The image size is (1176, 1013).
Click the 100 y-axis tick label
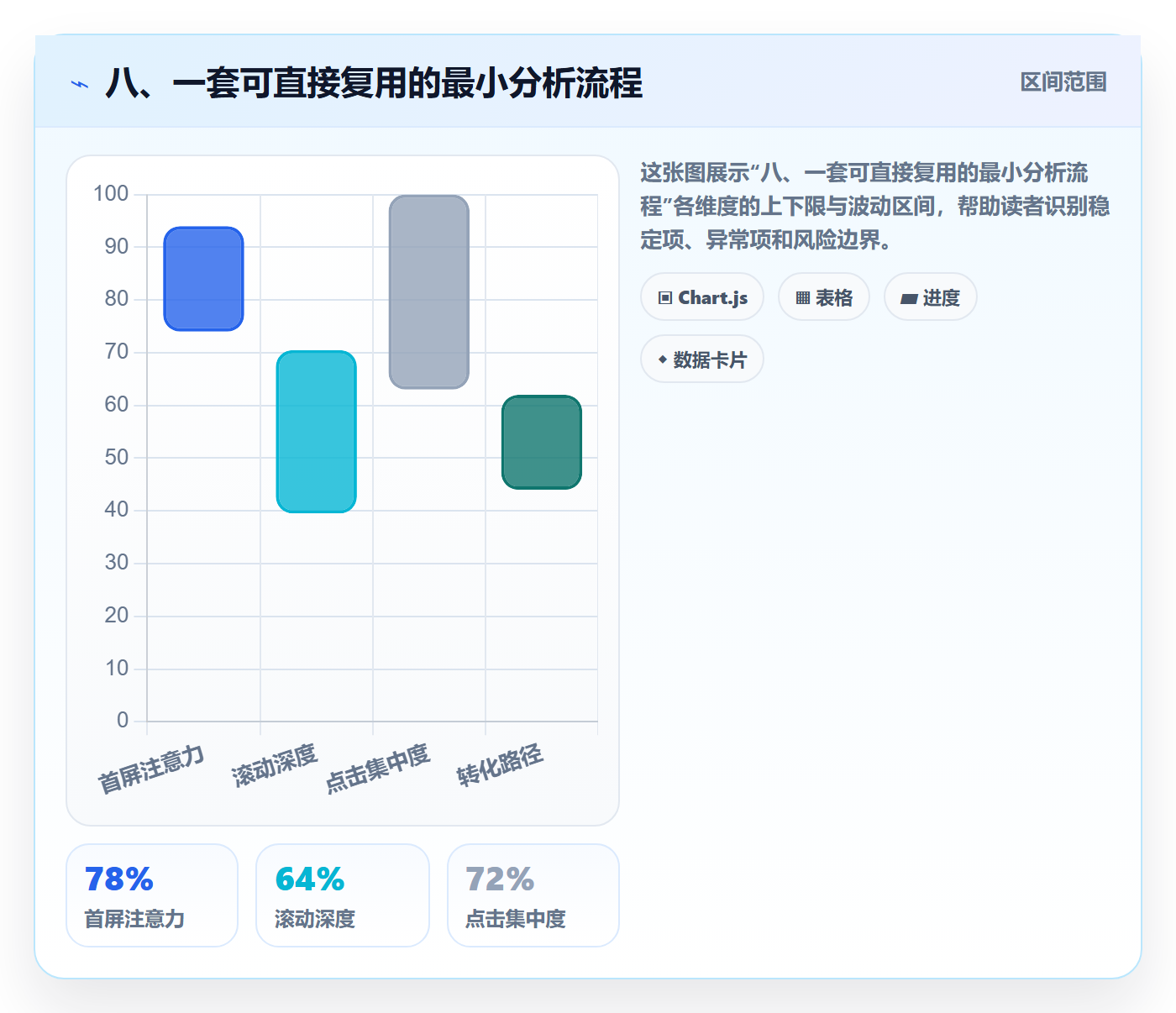click(111, 194)
